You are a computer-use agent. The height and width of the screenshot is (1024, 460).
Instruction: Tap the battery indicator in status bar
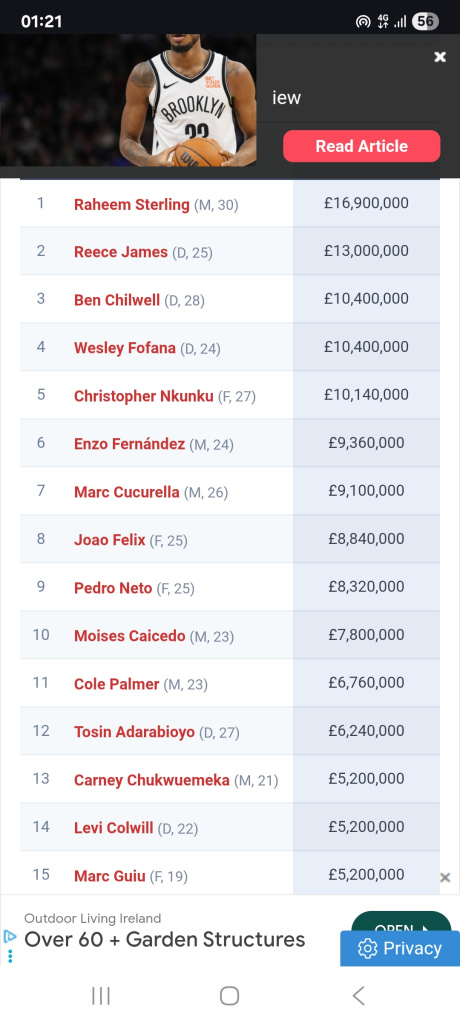tap(425, 22)
